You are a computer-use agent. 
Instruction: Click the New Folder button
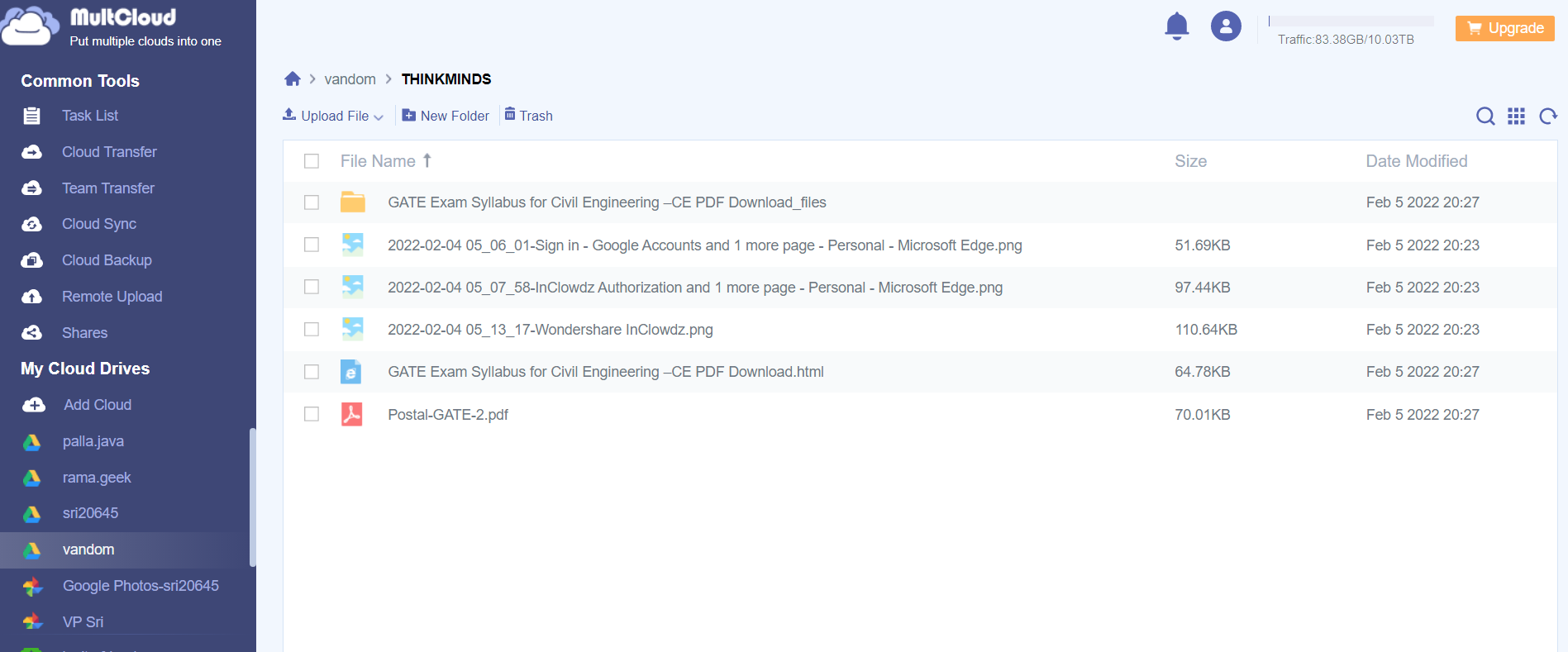pyautogui.click(x=446, y=116)
